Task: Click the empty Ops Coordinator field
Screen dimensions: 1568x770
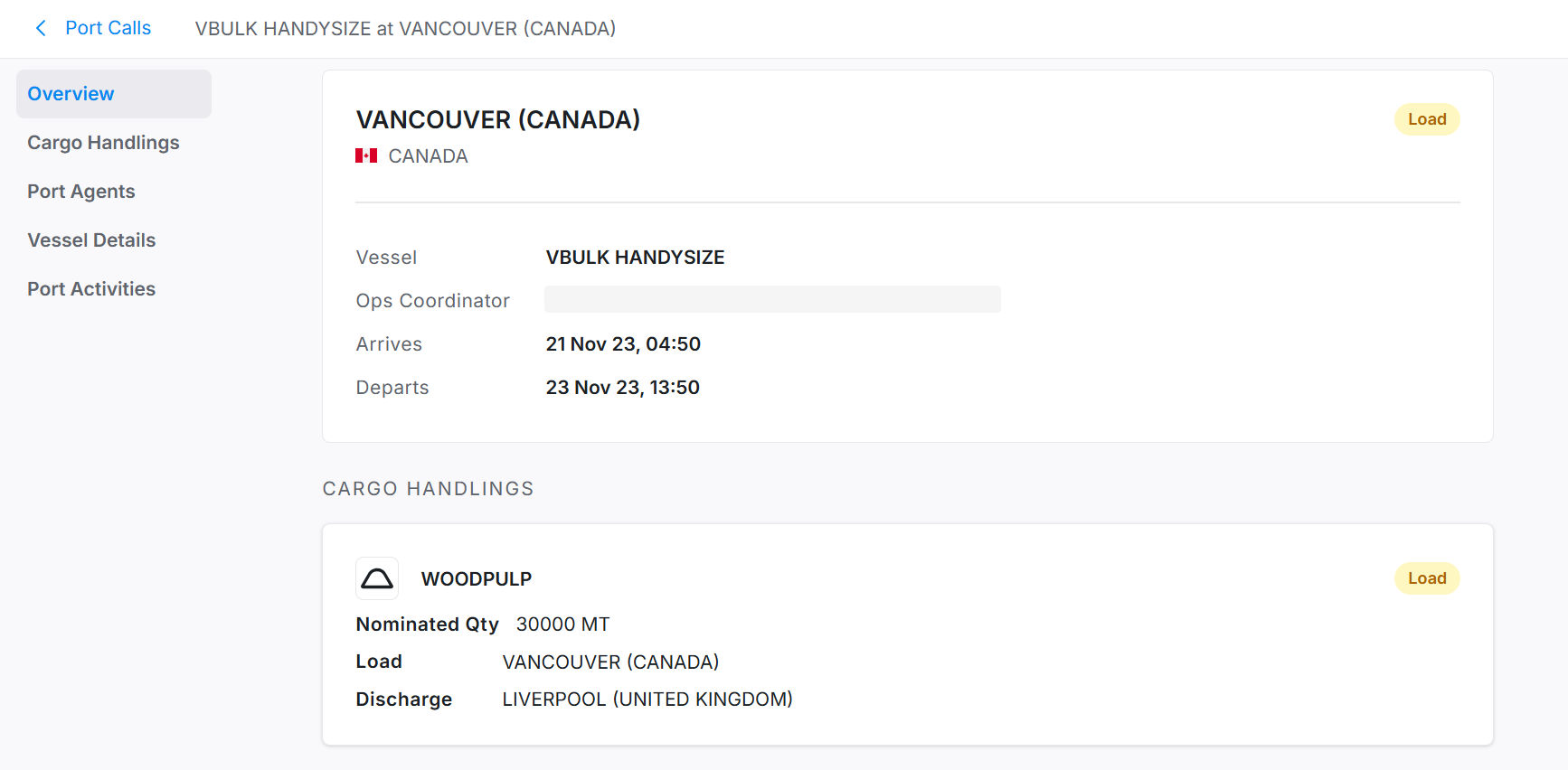Action: [x=772, y=300]
